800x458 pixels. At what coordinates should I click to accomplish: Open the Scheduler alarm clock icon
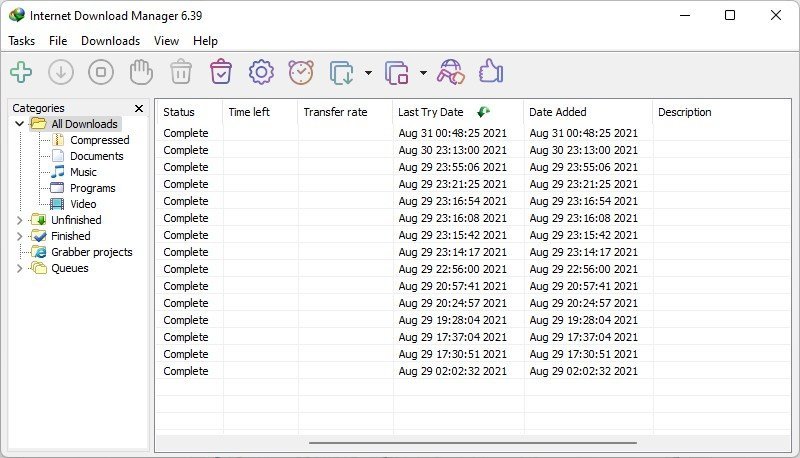[301, 72]
